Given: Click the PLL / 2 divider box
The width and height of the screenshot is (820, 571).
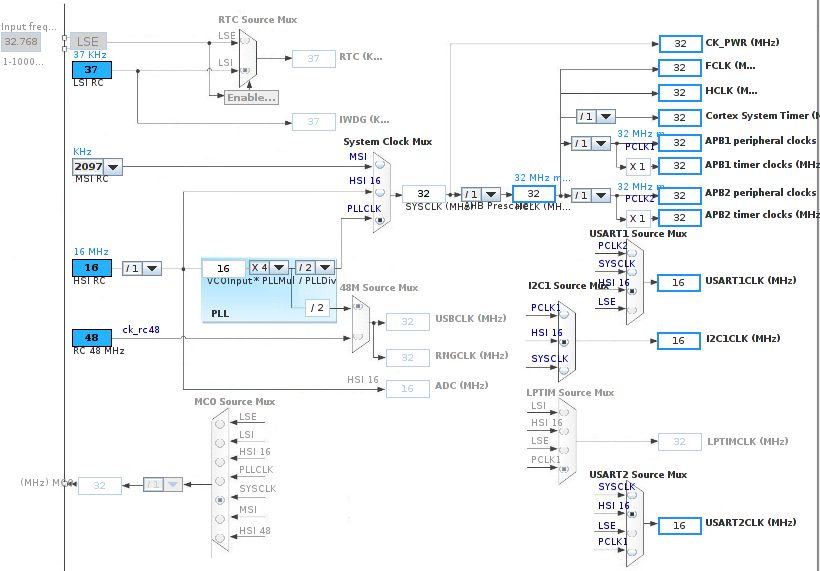Looking at the screenshot, I should point(318,309).
